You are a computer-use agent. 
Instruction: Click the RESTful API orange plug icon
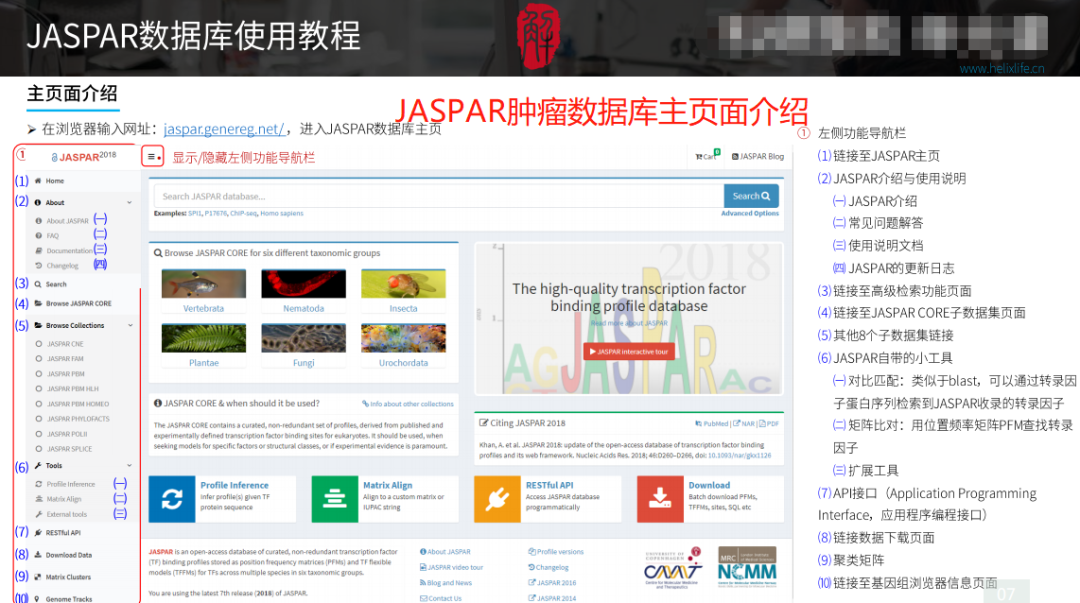497,498
